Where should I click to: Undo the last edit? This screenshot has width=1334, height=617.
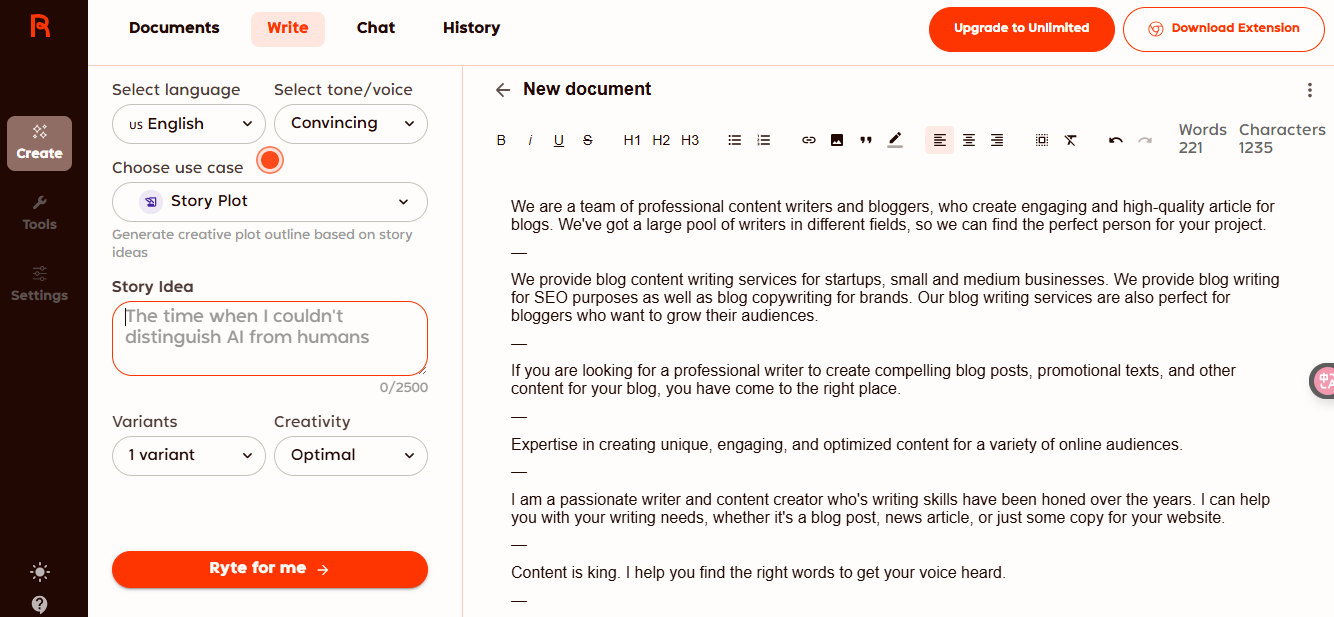[x=1116, y=140]
